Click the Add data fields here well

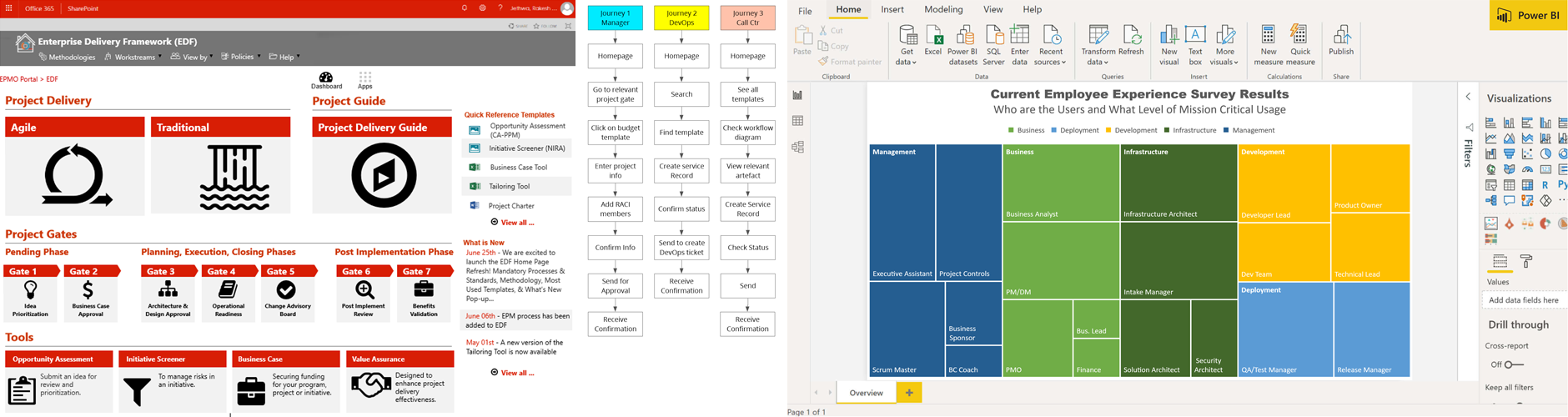pos(1523,300)
